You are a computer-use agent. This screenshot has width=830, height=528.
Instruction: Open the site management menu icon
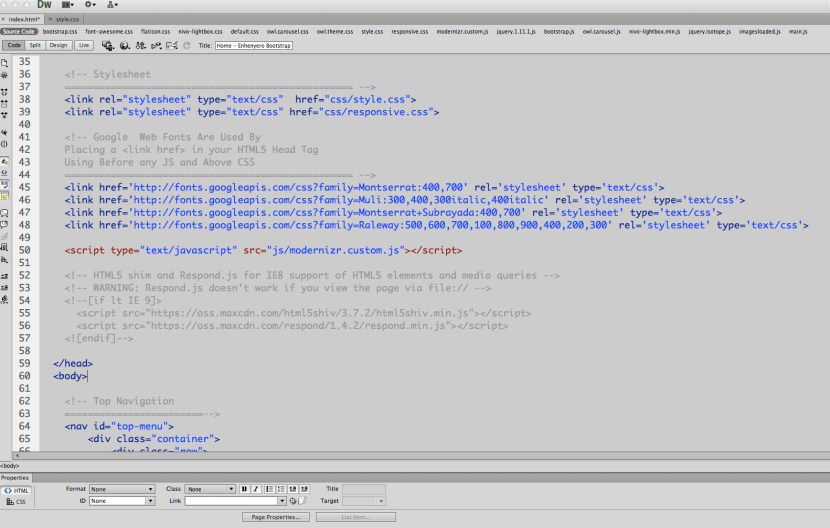point(112,5)
